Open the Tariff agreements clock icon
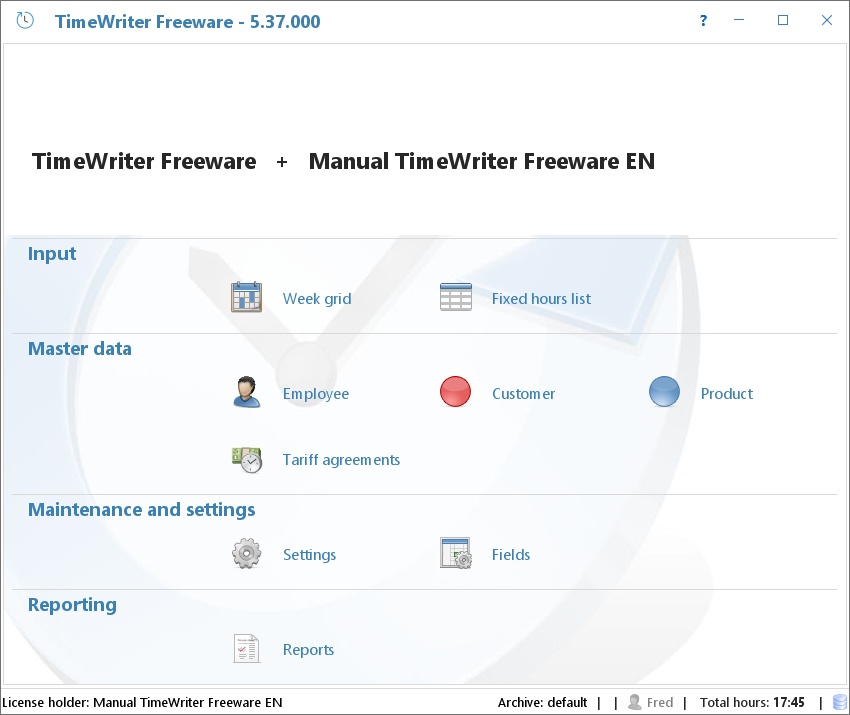 (246, 459)
